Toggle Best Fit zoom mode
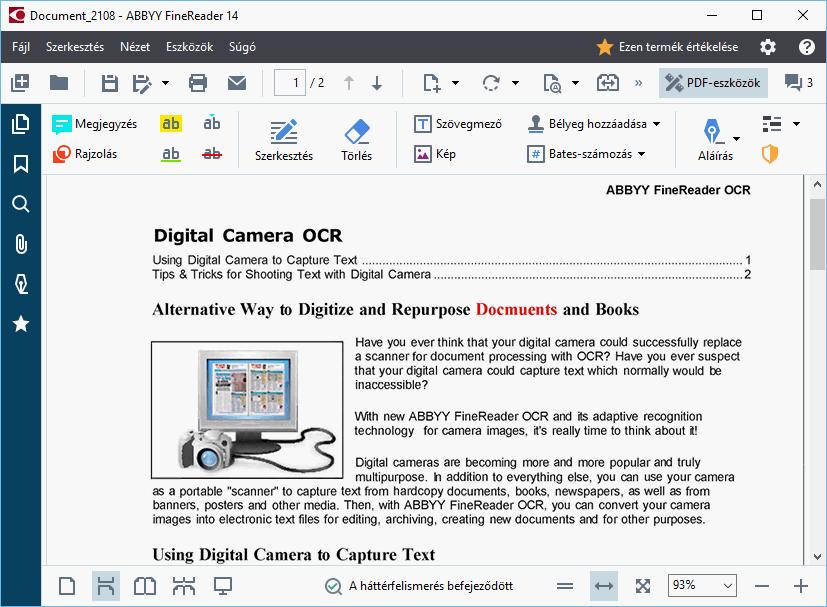Viewport: 827px width, 607px height. point(642,586)
